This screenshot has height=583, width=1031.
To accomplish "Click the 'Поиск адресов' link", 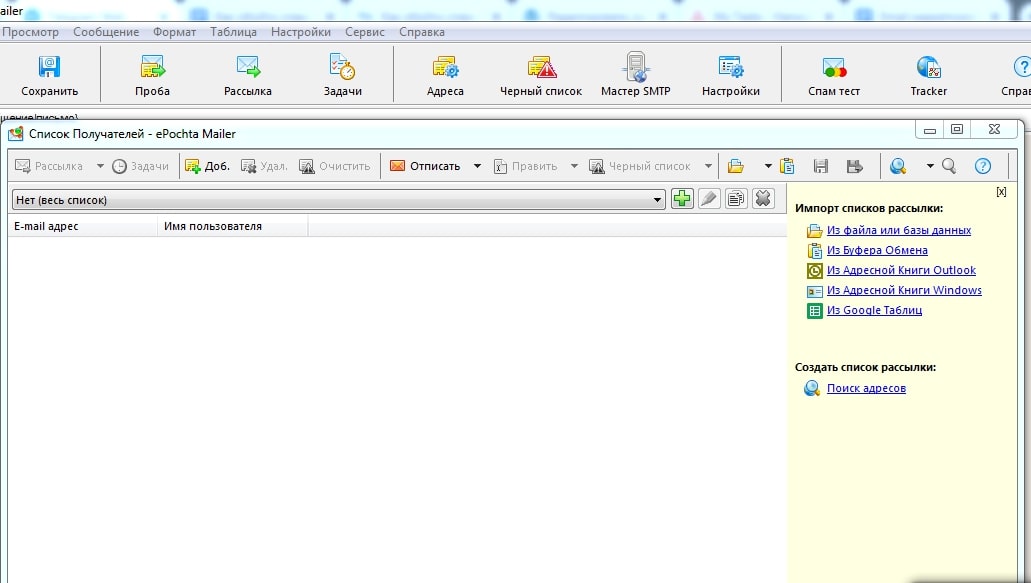I will (x=866, y=388).
